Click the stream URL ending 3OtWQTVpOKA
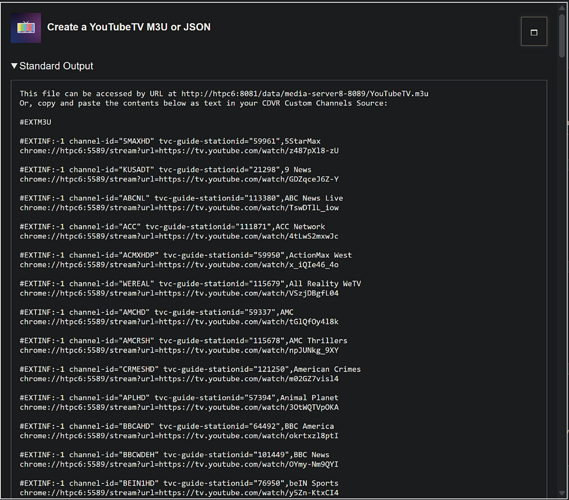Viewport: 569px width, 500px height. click(179, 407)
